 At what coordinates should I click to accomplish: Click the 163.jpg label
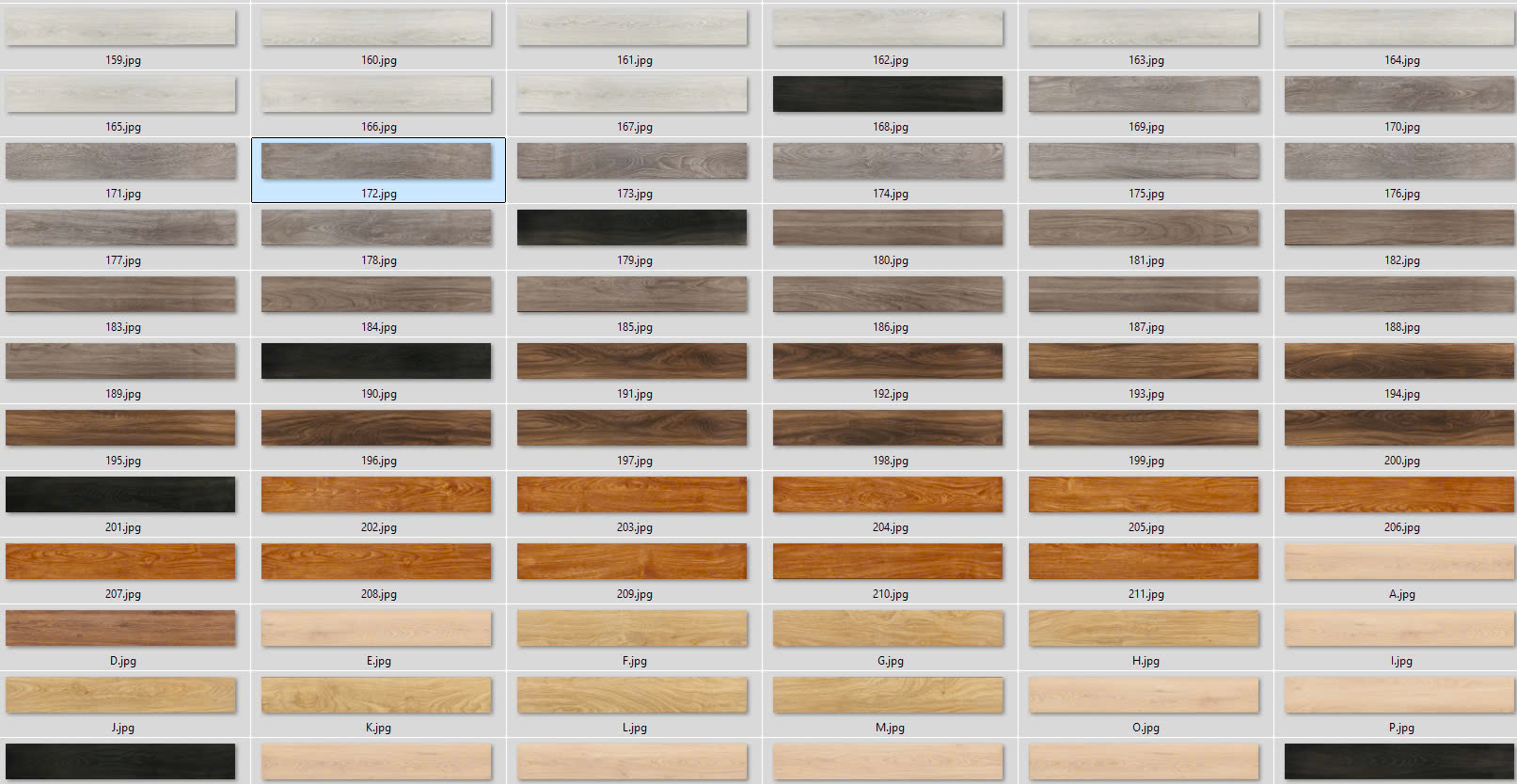click(x=1146, y=60)
